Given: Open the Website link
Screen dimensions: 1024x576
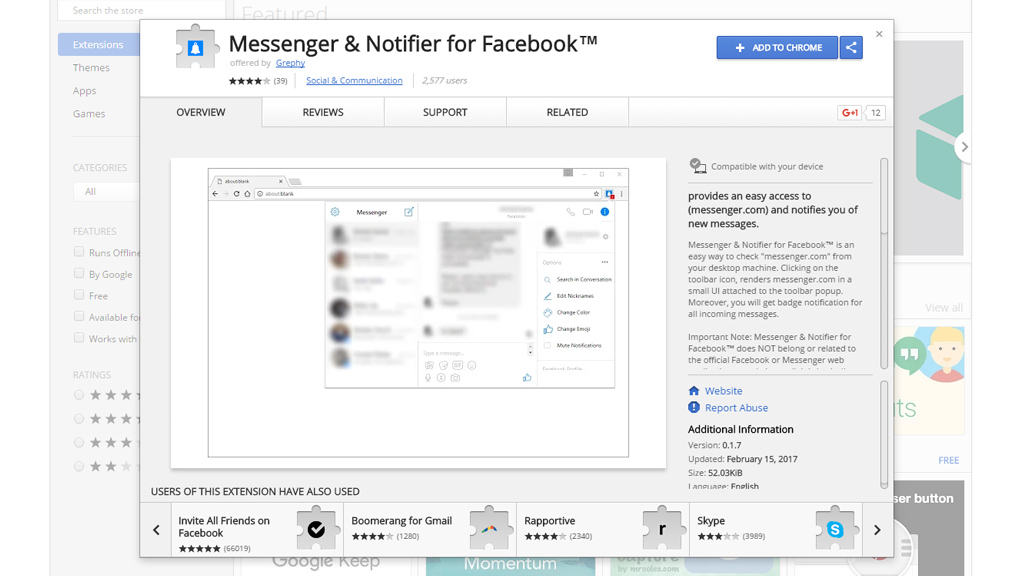Looking at the screenshot, I should [x=723, y=391].
